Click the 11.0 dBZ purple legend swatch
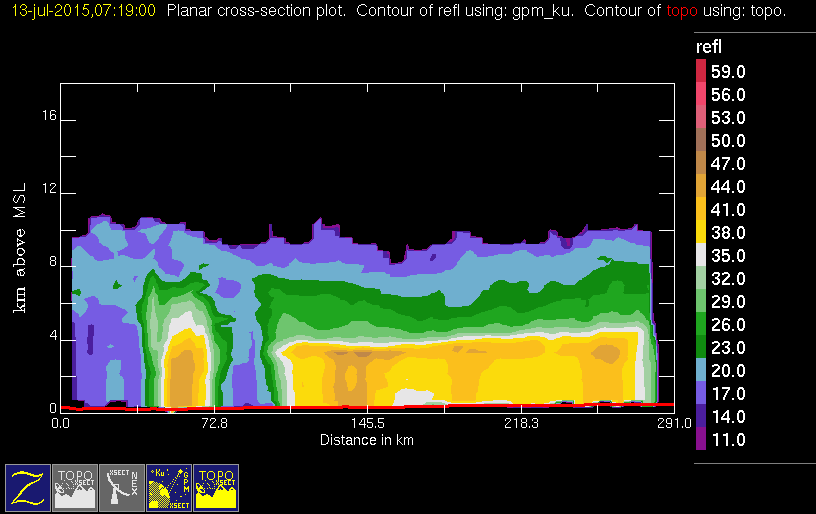This screenshot has width=816, height=514. point(701,439)
